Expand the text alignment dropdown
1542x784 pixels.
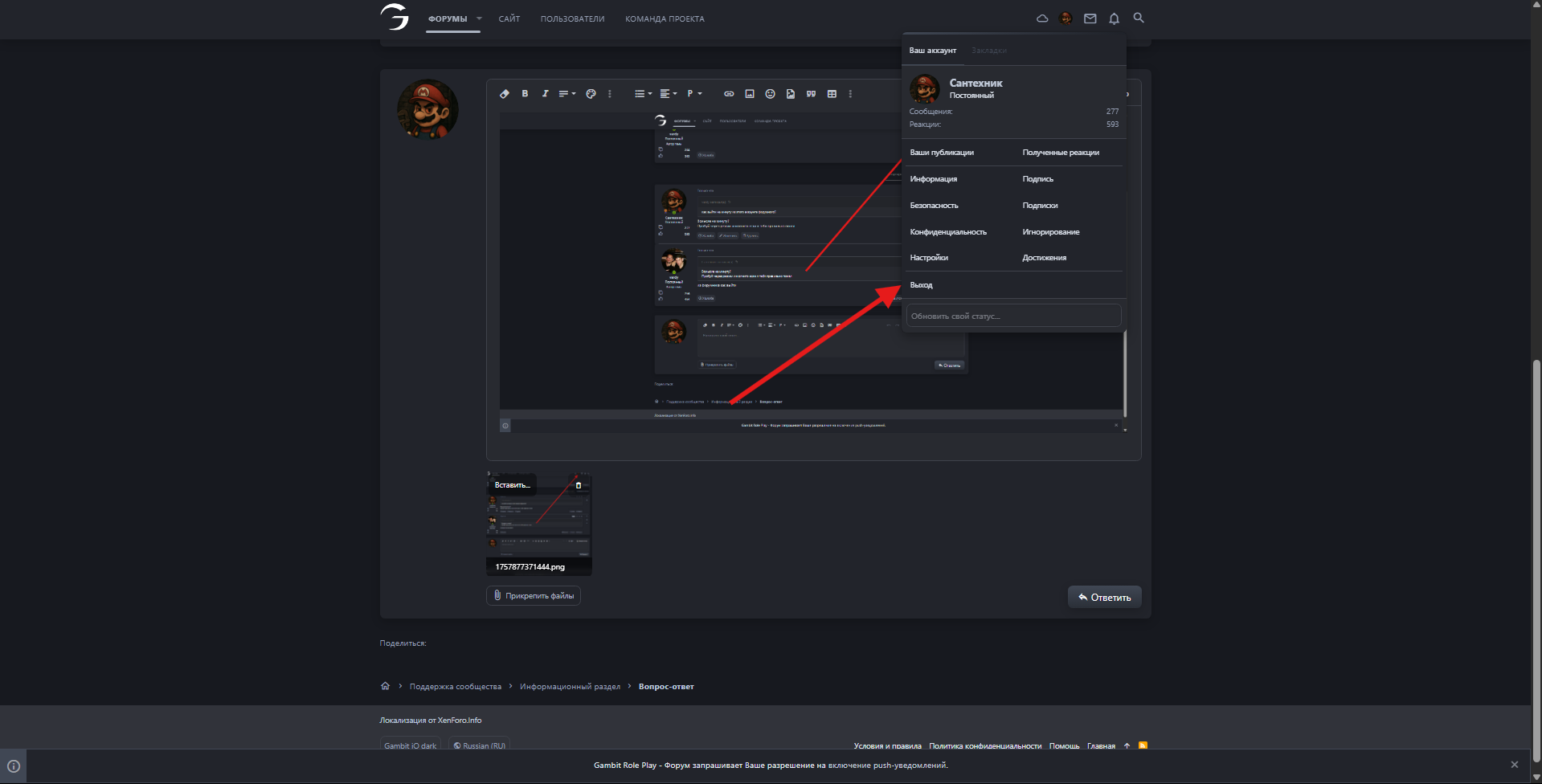click(x=669, y=94)
